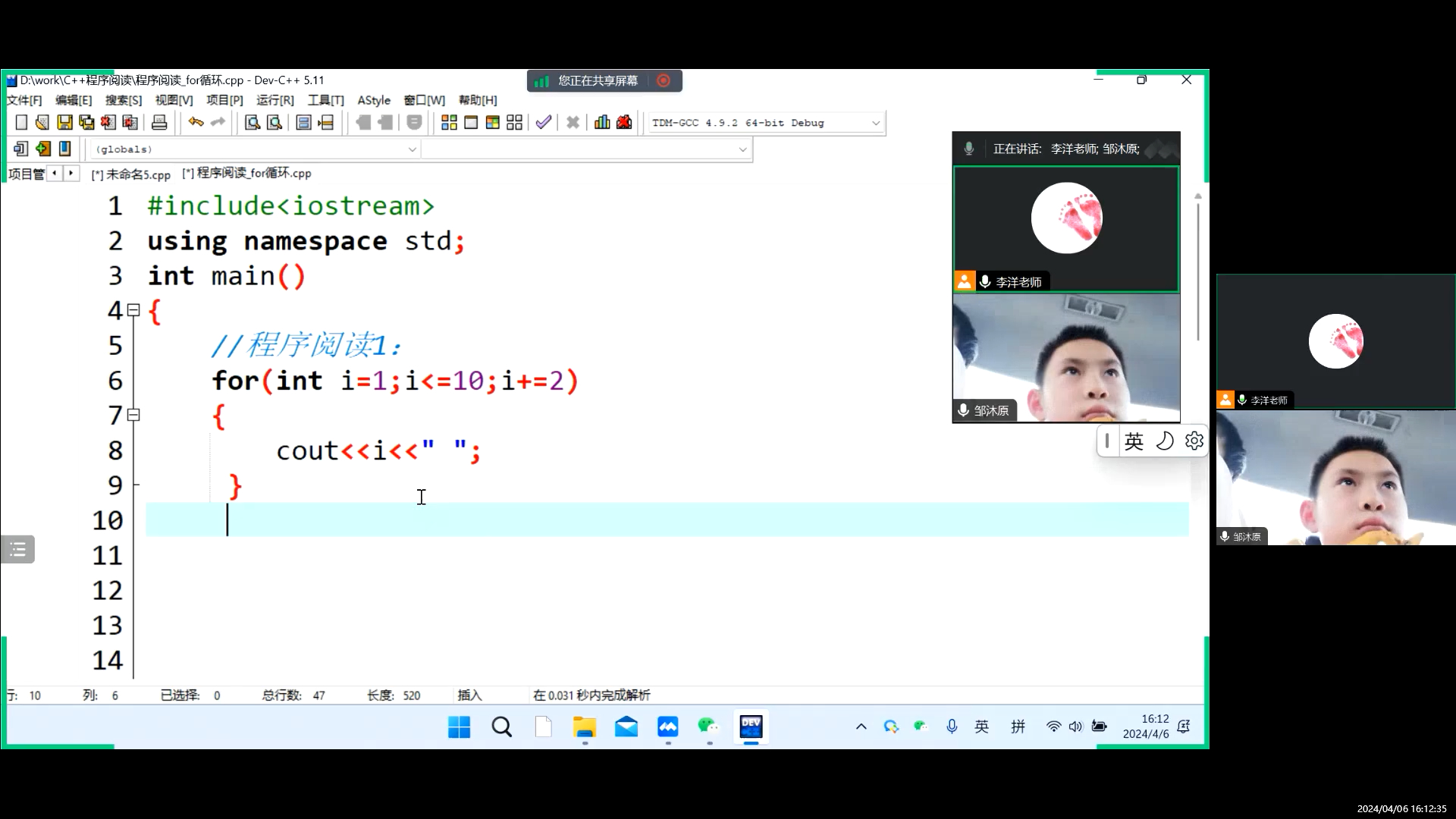Toggle the microphone in the system tray
The height and width of the screenshot is (819, 1456).
[x=952, y=726]
